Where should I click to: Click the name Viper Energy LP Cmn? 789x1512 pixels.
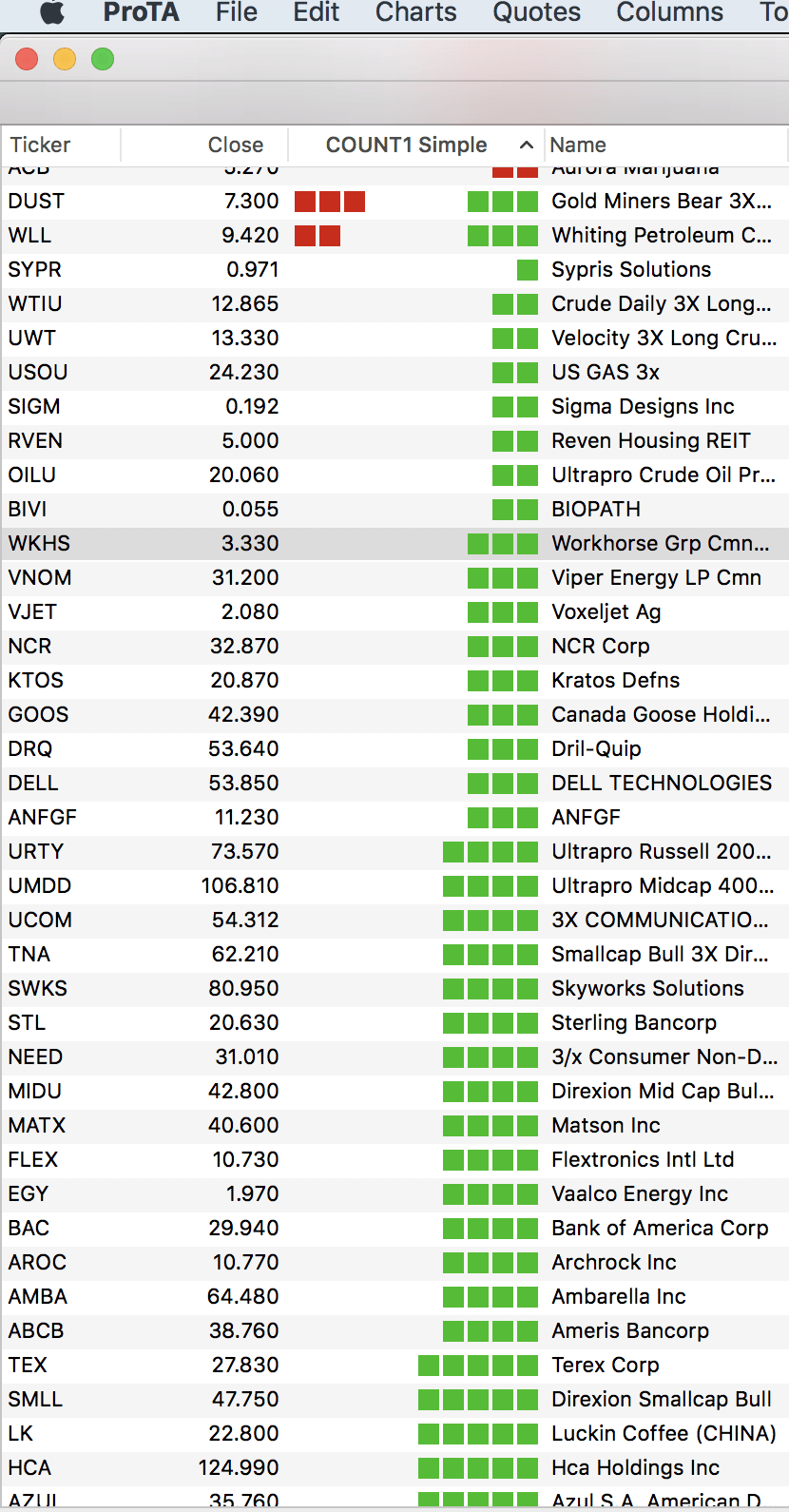(x=656, y=578)
